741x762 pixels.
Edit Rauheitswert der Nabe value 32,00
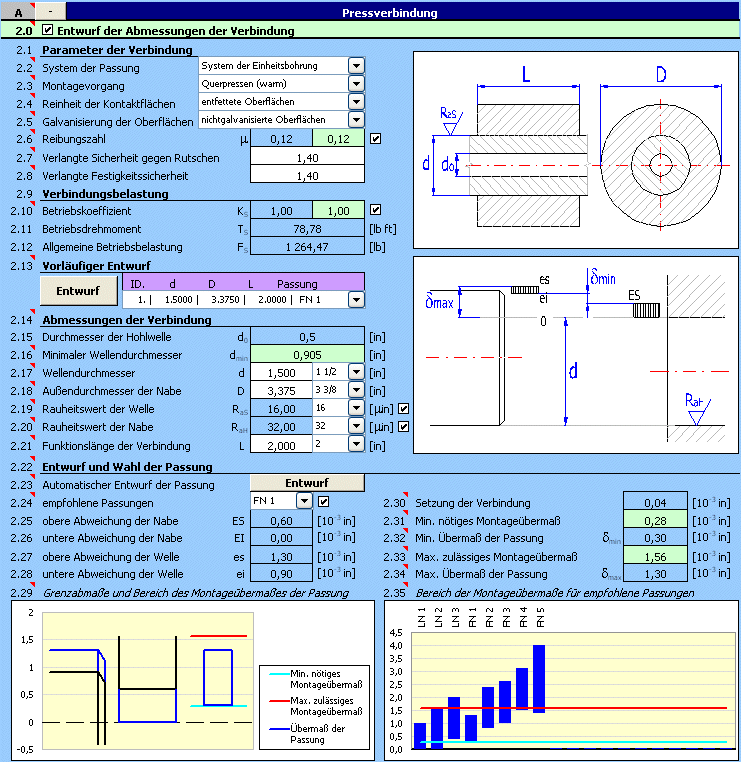tap(281, 427)
